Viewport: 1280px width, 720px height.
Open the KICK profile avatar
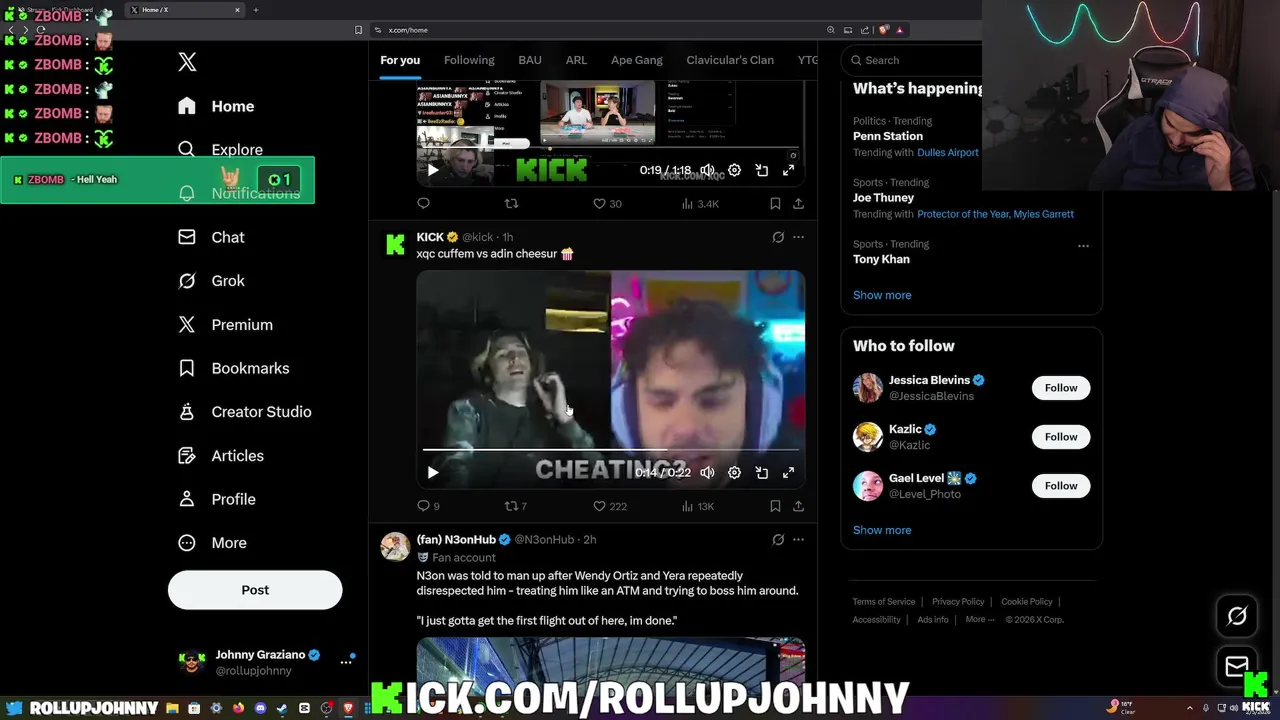395,245
